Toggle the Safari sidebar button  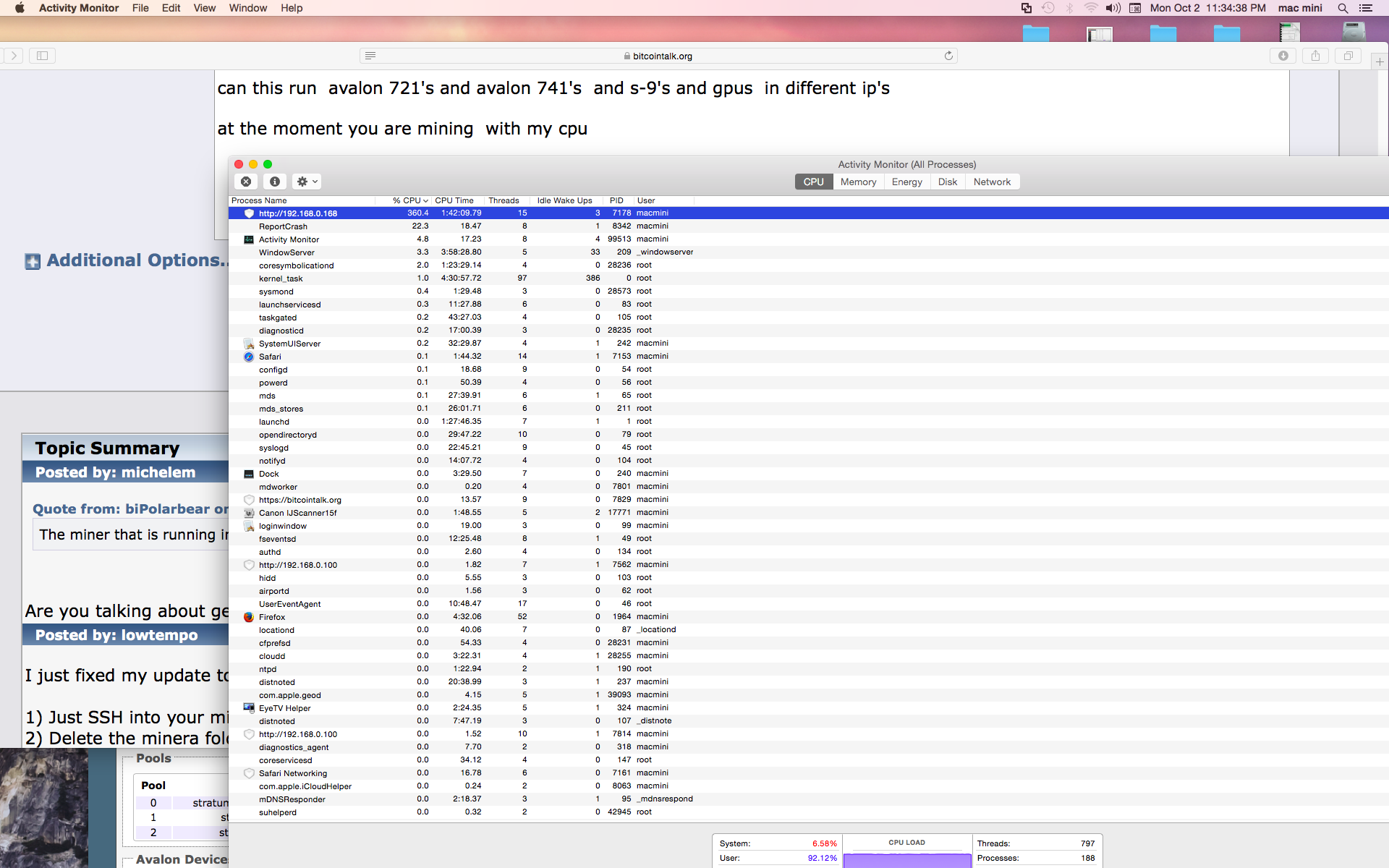tap(42, 56)
